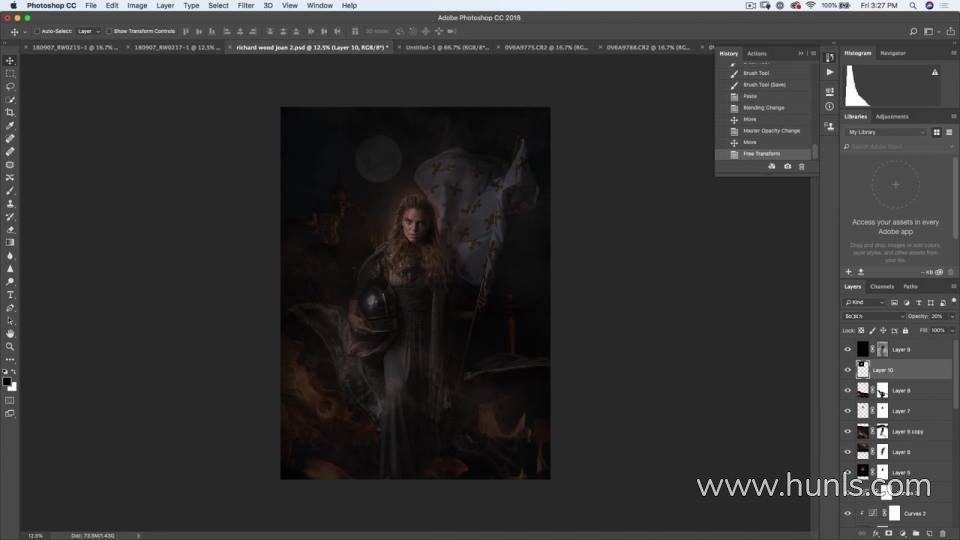Select the Eraser tool
This screenshot has height=540, width=960.
click(x=10, y=230)
